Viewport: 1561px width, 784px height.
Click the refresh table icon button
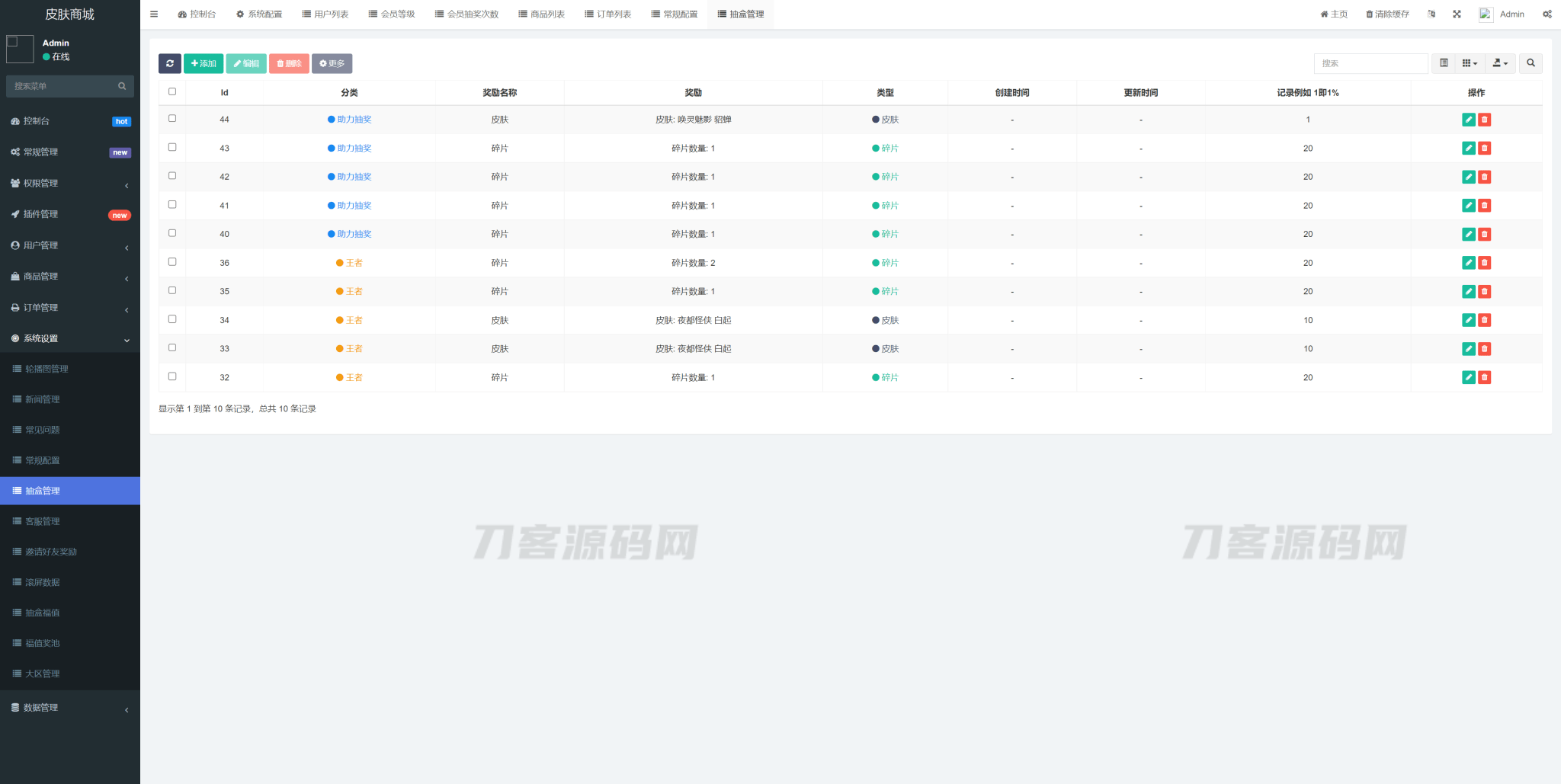pos(169,63)
